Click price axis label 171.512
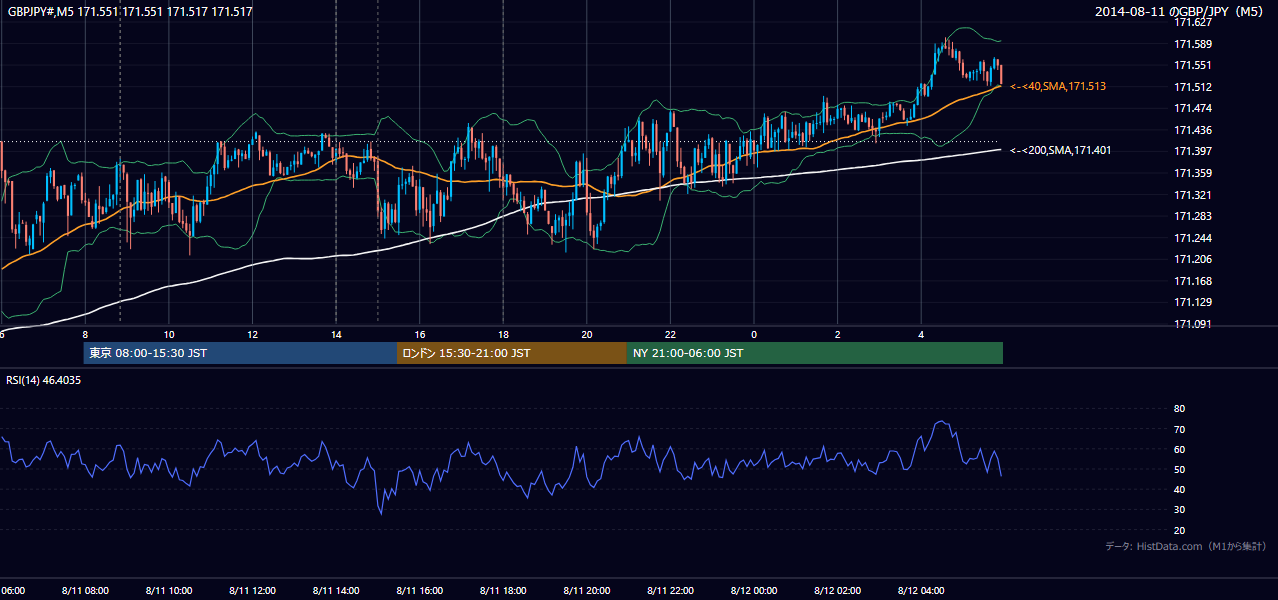This screenshot has height=600, width=1278. 1192,87
